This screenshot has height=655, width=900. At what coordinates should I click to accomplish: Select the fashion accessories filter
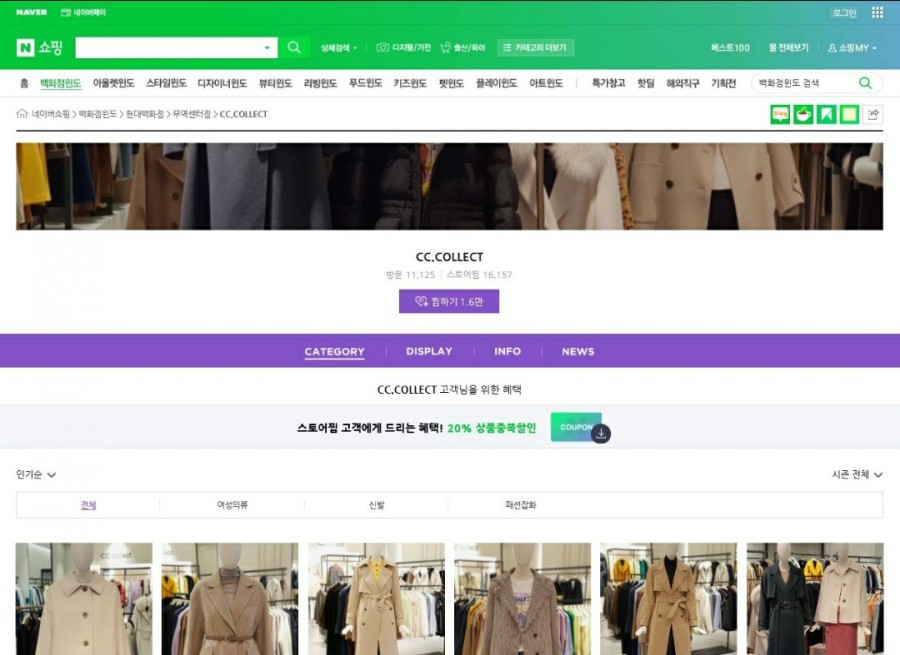tap(520, 505)
